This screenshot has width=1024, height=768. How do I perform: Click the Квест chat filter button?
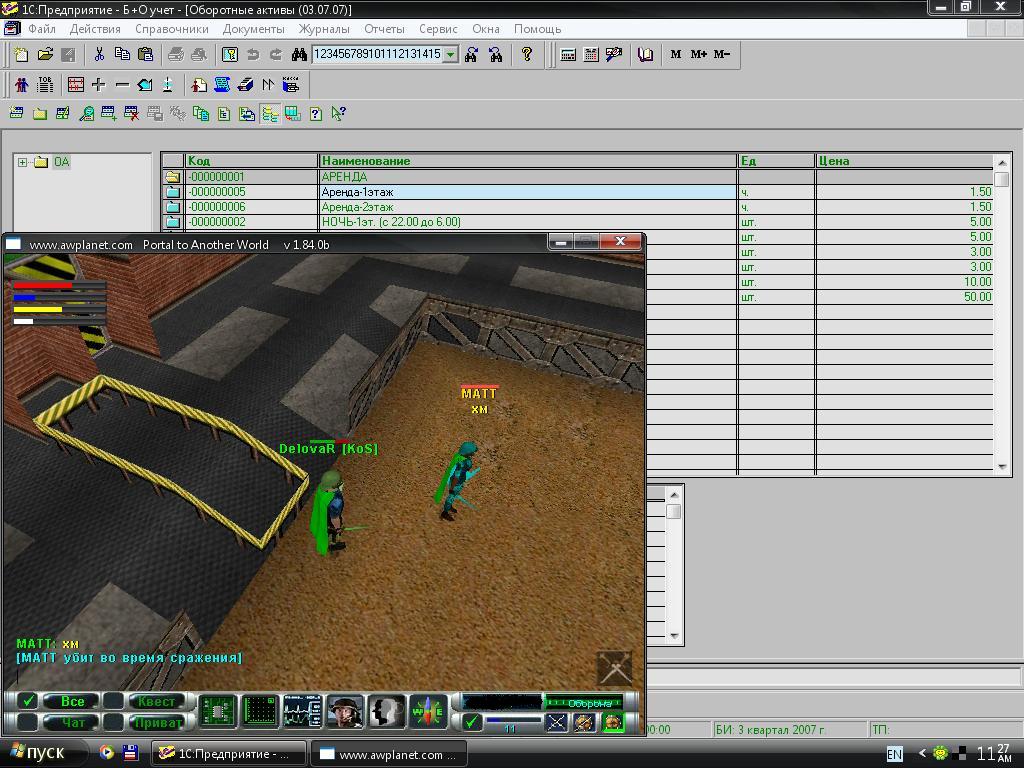157,701
